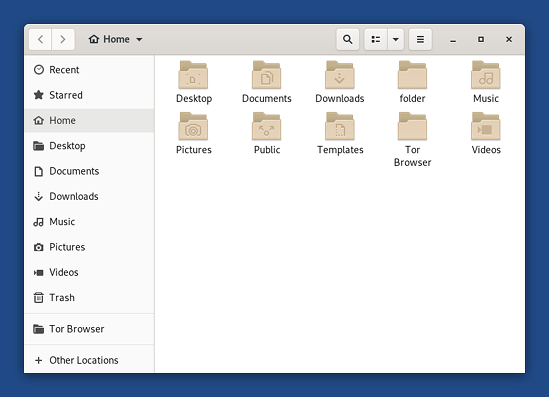549x397 pixels.
Task: Open Music in the sidebar
Action: coord(90,222)
